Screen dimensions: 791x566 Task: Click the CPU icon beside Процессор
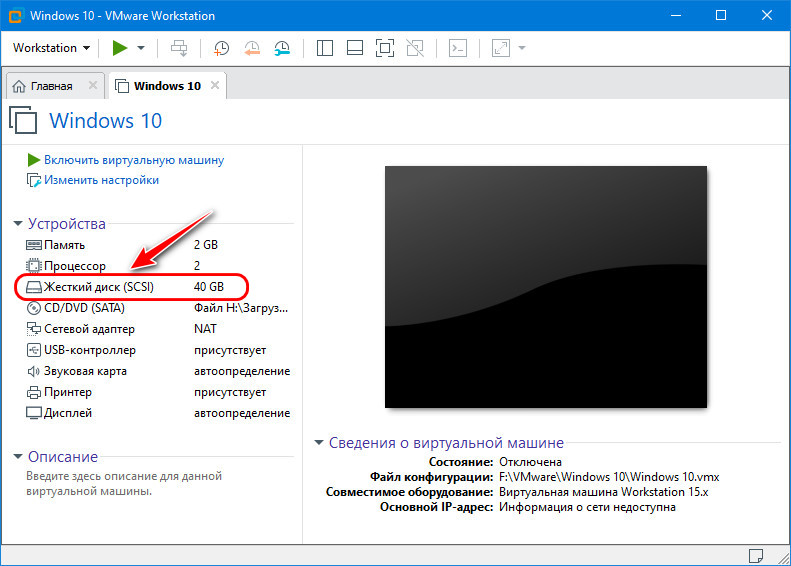coord(33,266)
